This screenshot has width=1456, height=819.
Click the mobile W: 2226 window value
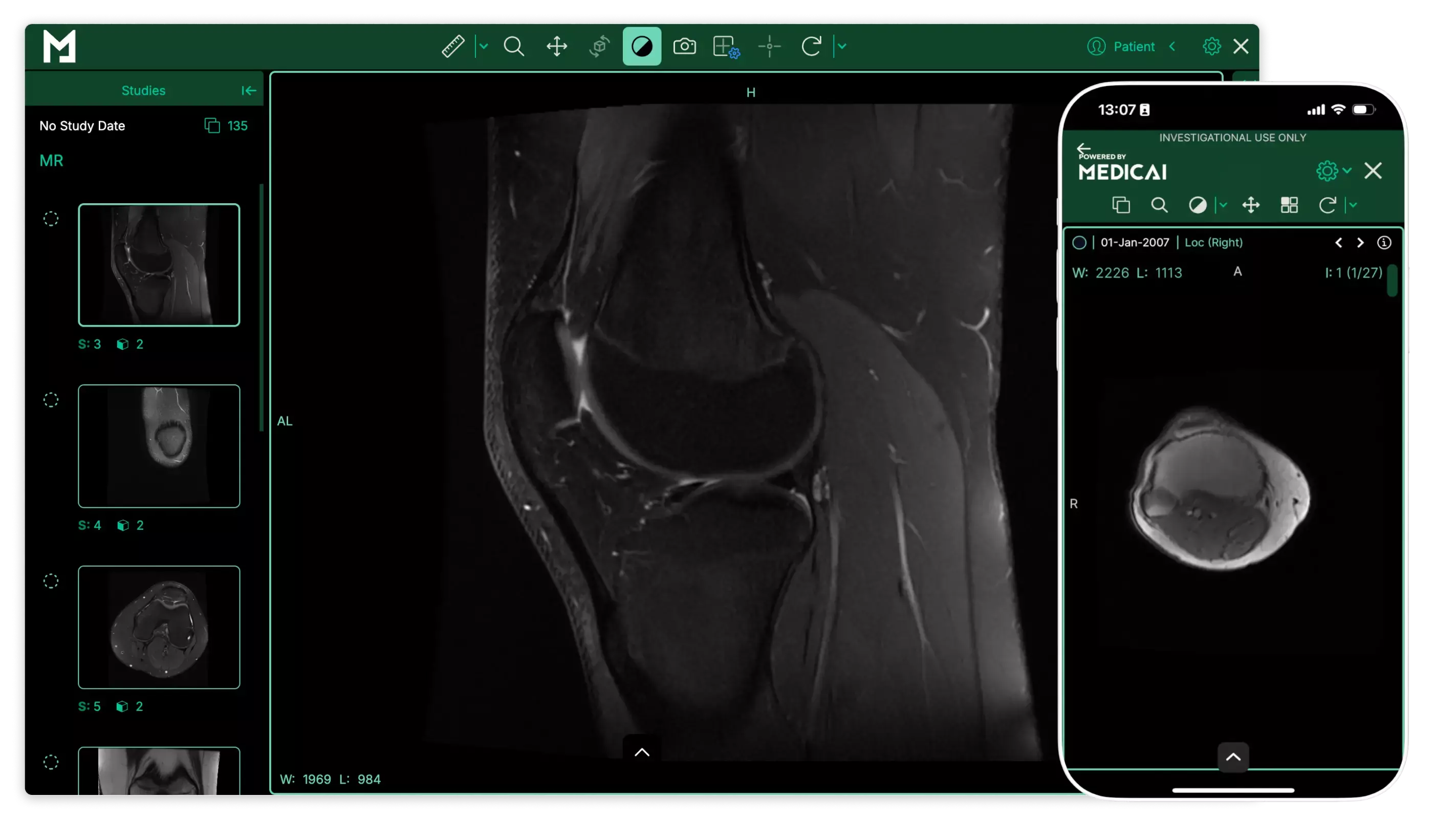click(x=1100, y=273)
